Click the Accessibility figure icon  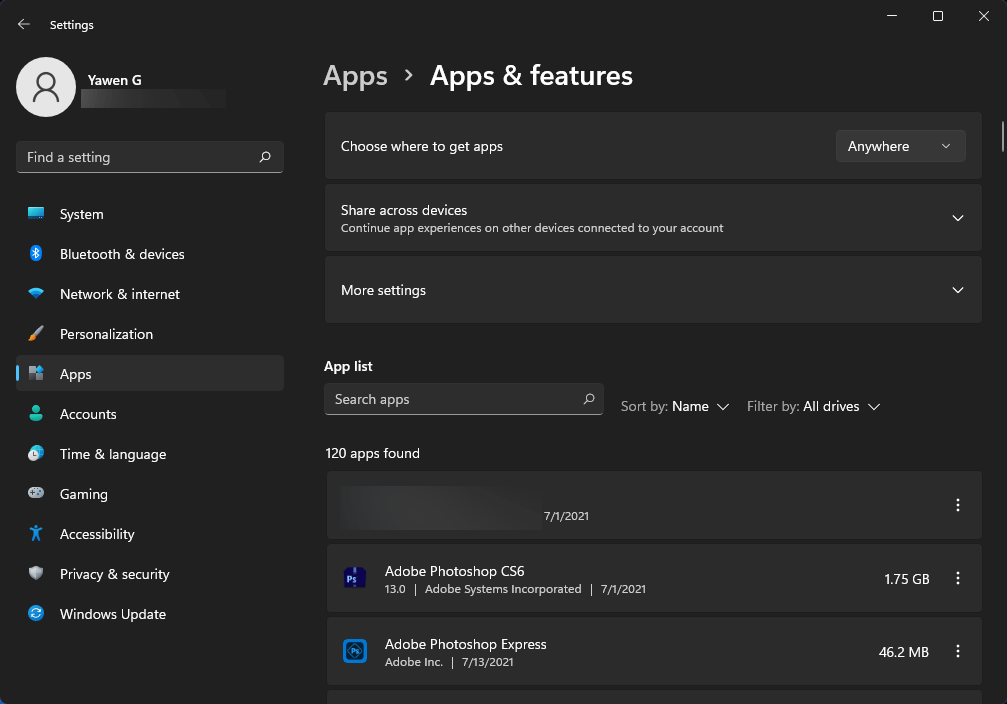coord(36,533)
